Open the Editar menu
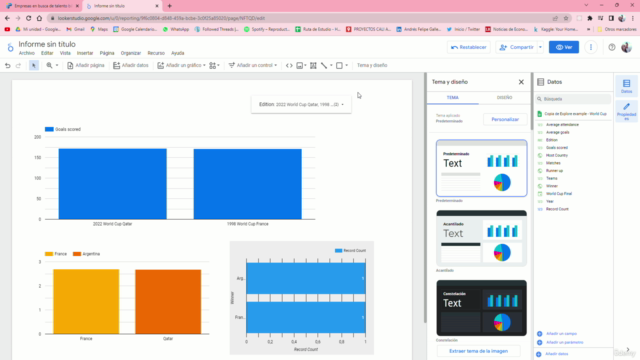640x360 pixels. 47,53
